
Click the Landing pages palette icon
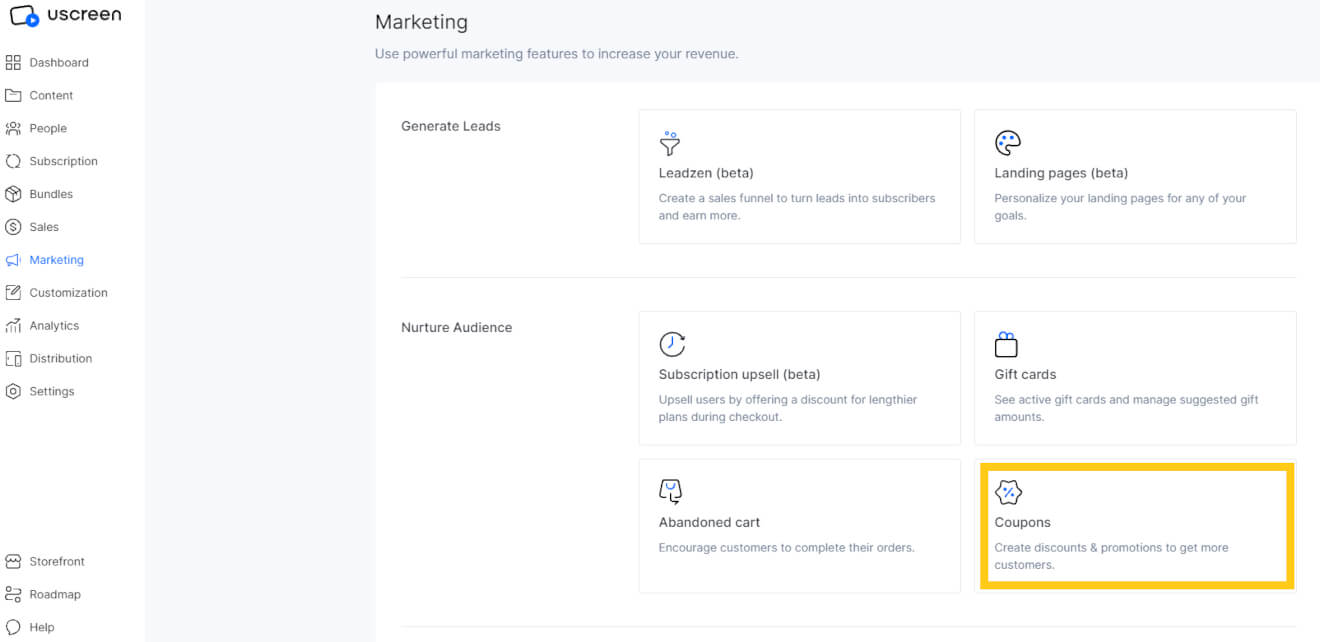pyautogui.click(x=1008, y=143)
